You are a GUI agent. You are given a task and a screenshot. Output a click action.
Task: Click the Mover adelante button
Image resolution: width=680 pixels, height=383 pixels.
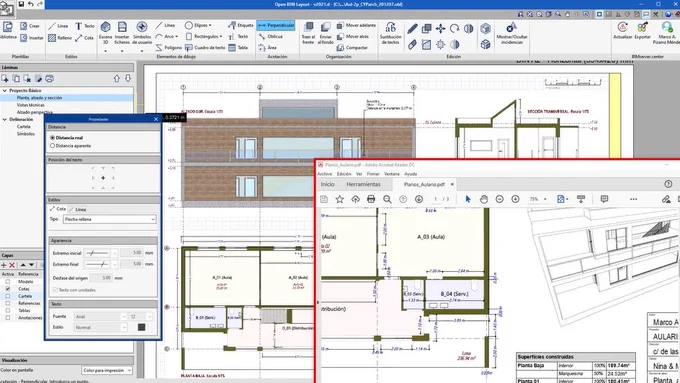click(357, 26)
